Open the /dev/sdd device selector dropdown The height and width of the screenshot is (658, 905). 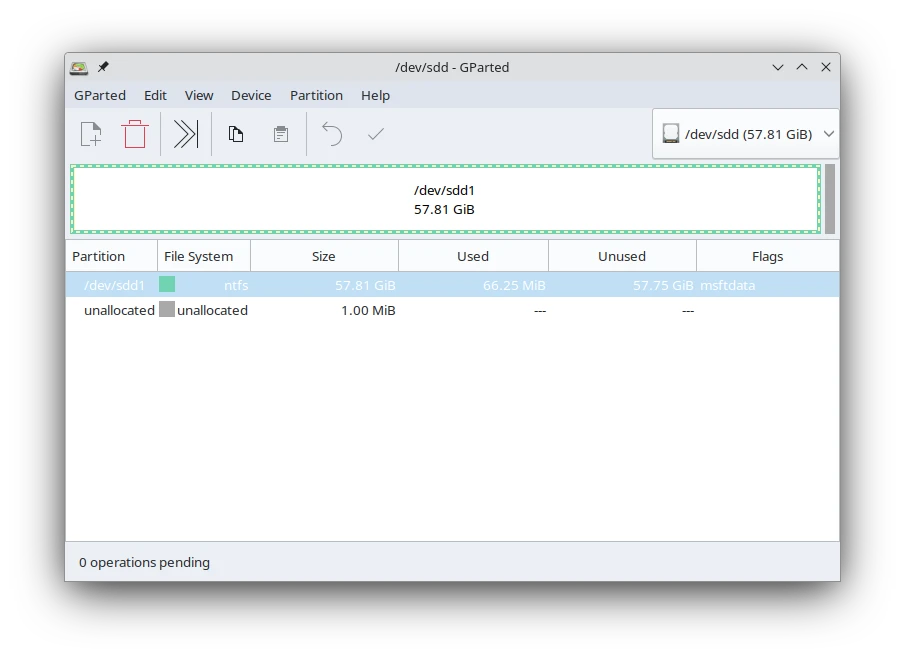point(746,134)
